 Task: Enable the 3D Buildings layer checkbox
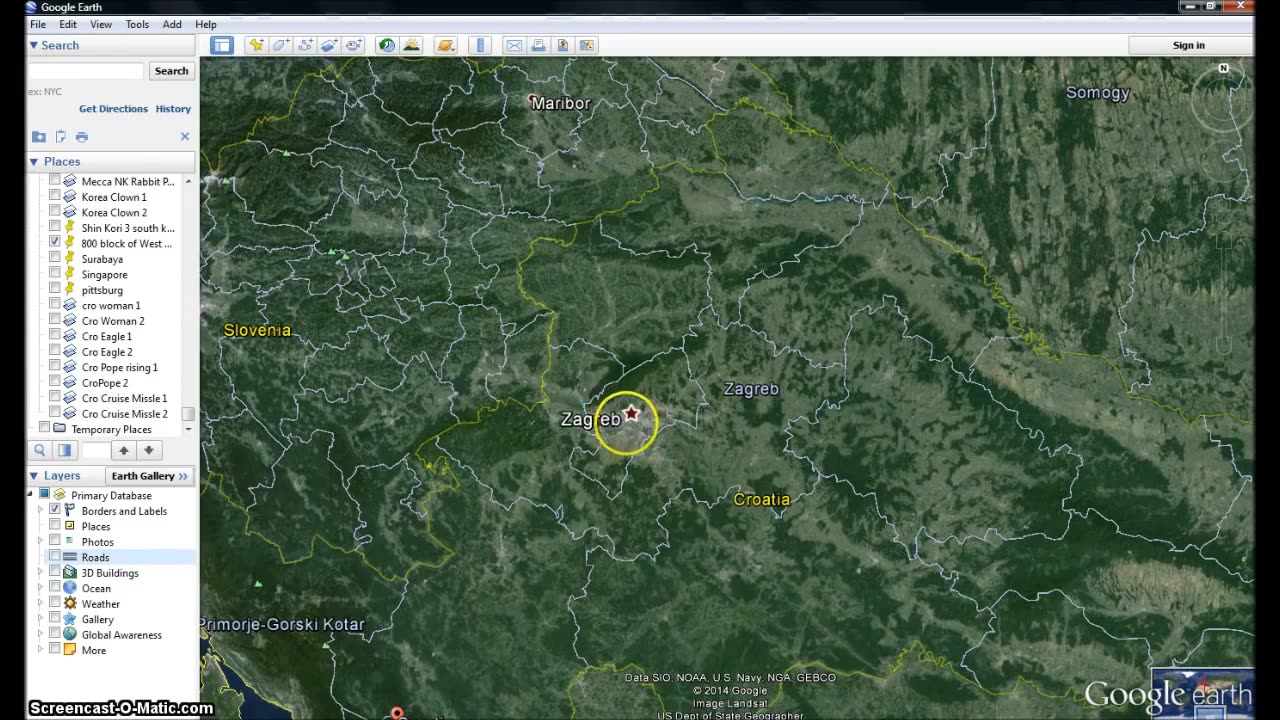55,573
